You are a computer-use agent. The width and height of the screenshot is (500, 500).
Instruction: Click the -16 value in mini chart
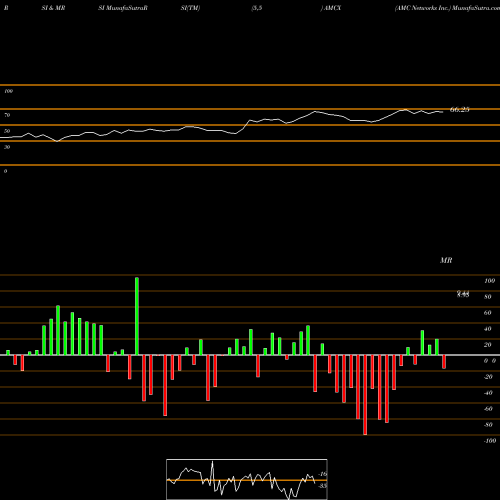[323, 474]
